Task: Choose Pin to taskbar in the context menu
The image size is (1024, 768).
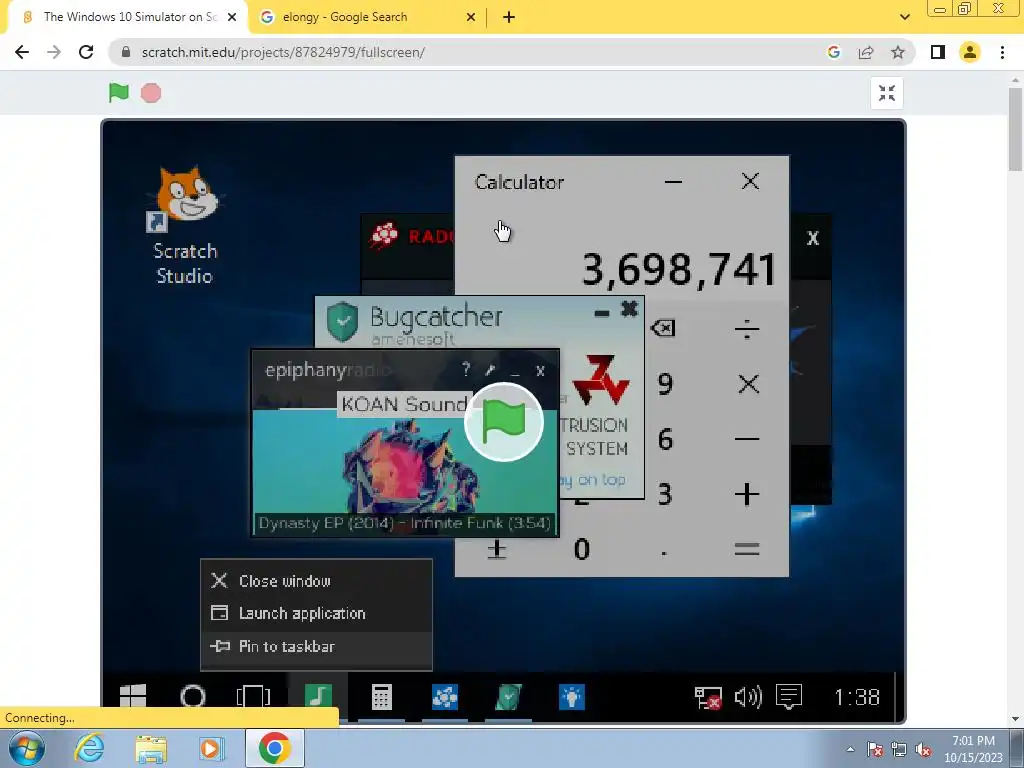Action: coord(316,646)
